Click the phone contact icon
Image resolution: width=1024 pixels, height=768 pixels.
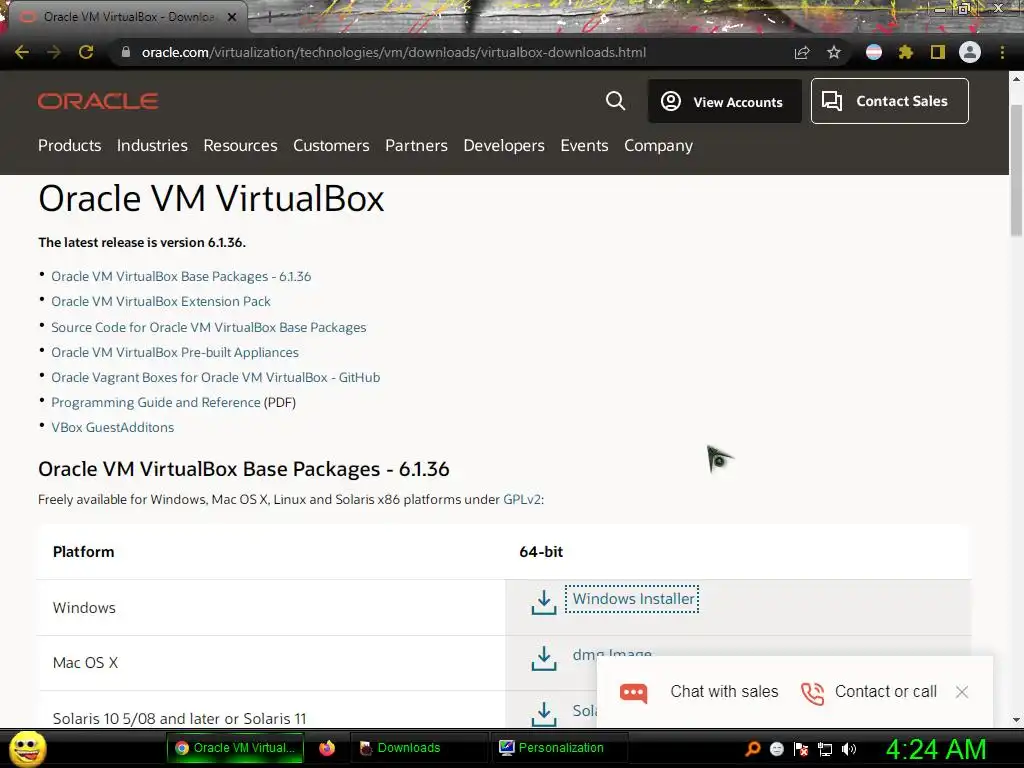click(x=812, y=693)
